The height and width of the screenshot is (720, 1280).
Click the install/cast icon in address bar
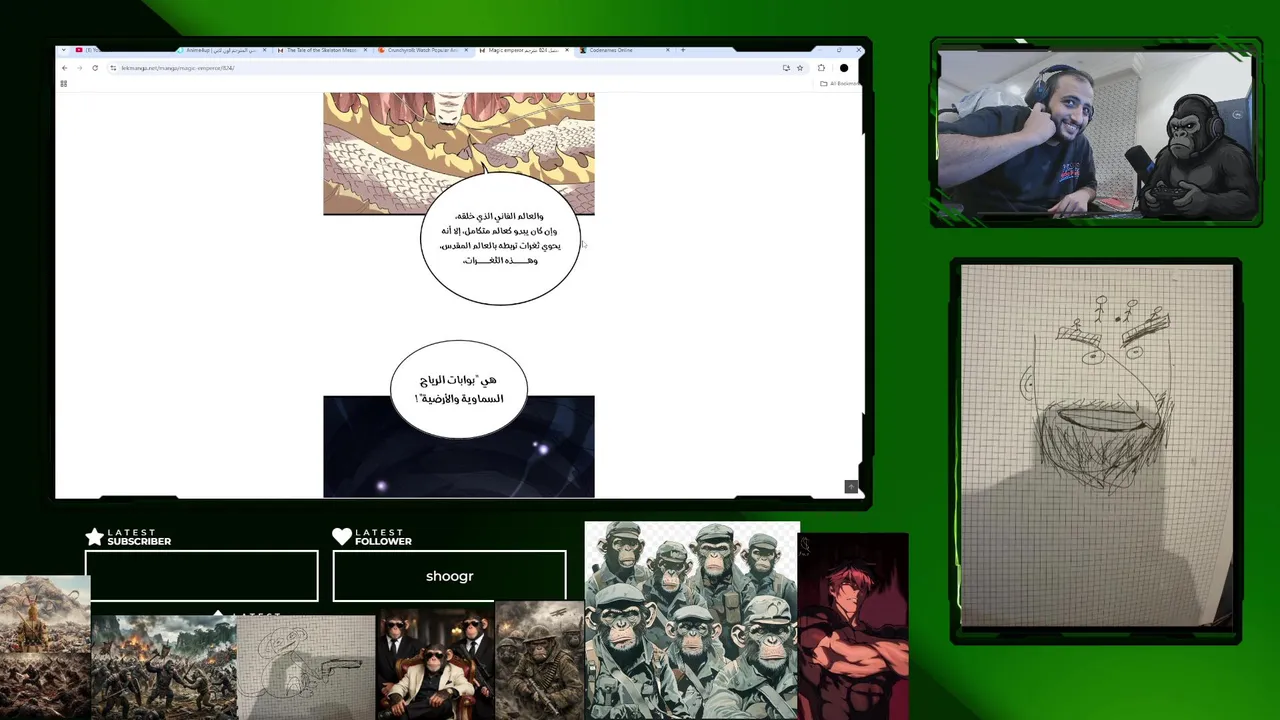tap(786, 68)
